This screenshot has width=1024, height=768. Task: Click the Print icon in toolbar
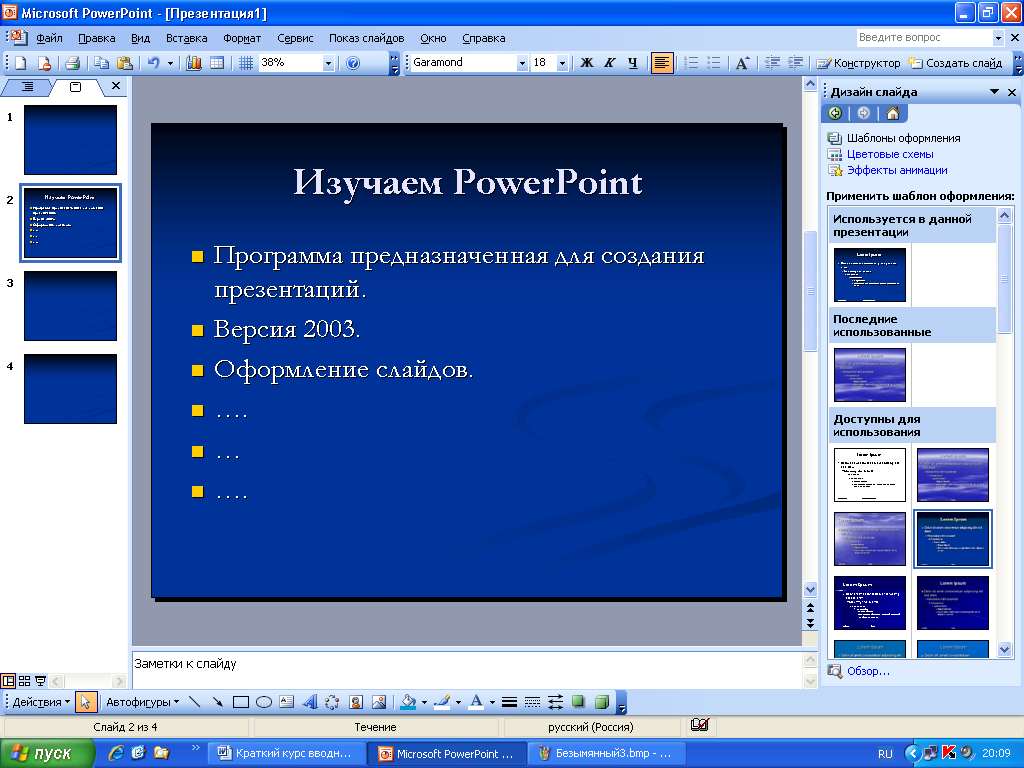[x=72, y=63]
